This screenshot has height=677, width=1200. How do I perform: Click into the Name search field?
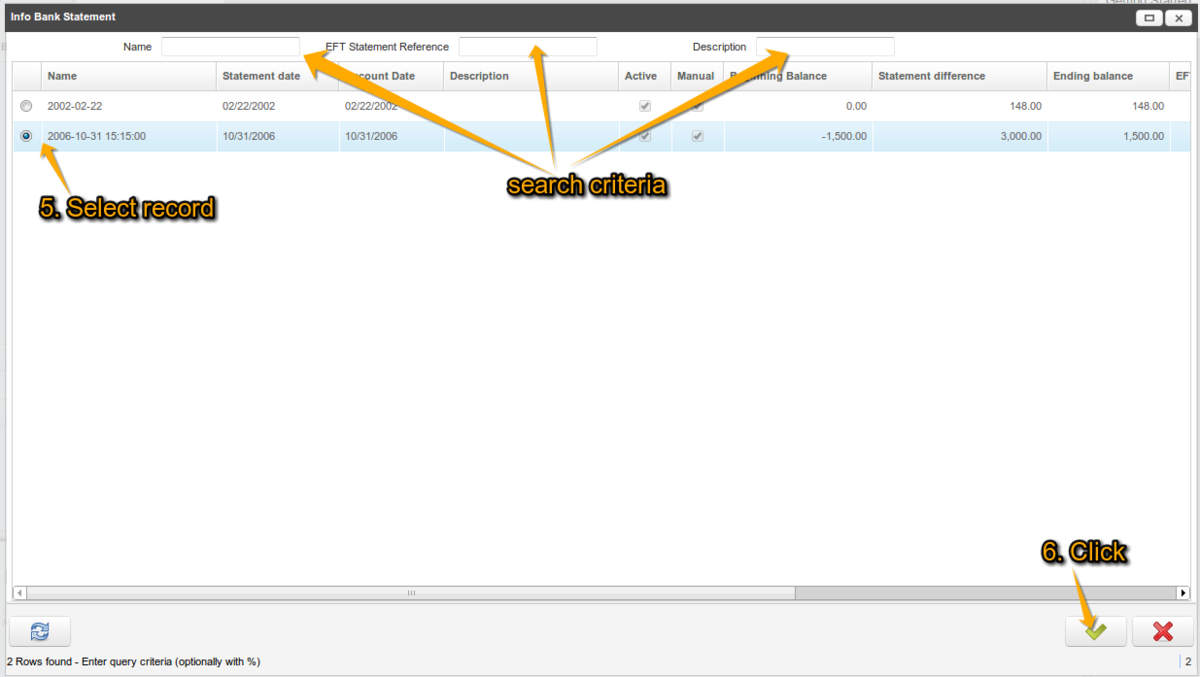pos(230,47)
